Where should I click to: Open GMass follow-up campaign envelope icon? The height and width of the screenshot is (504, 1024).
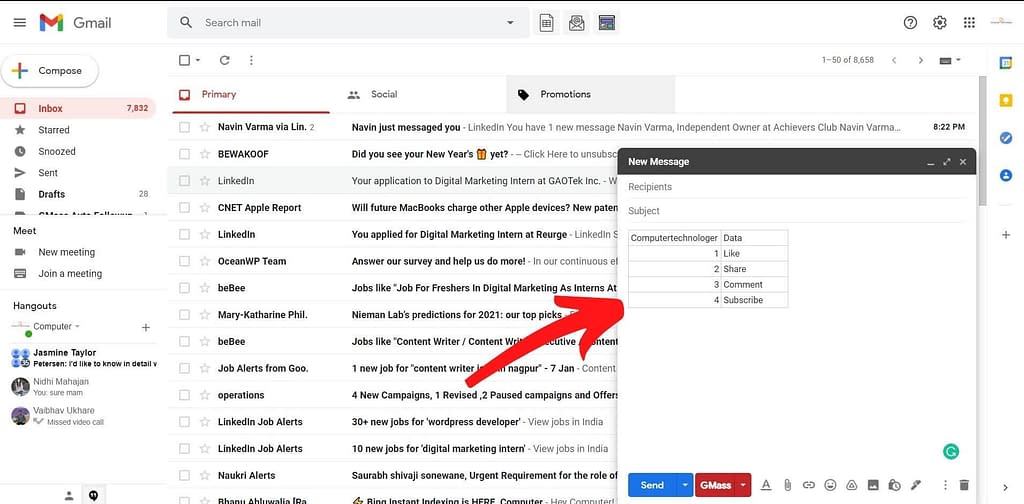[x=577, y=23]
